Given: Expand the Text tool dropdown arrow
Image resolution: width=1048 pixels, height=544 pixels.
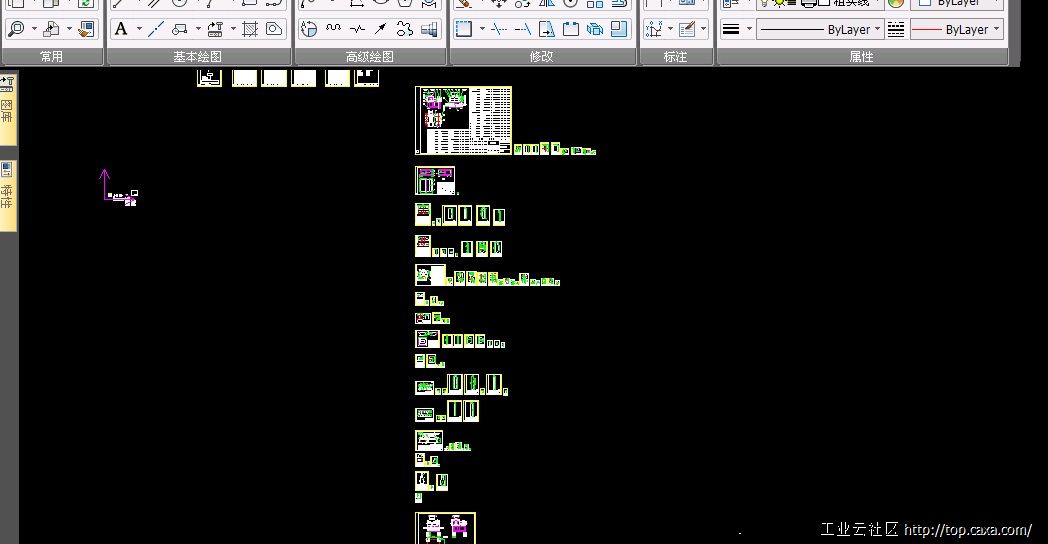Looking at the screenshot, I should (139, 29).
